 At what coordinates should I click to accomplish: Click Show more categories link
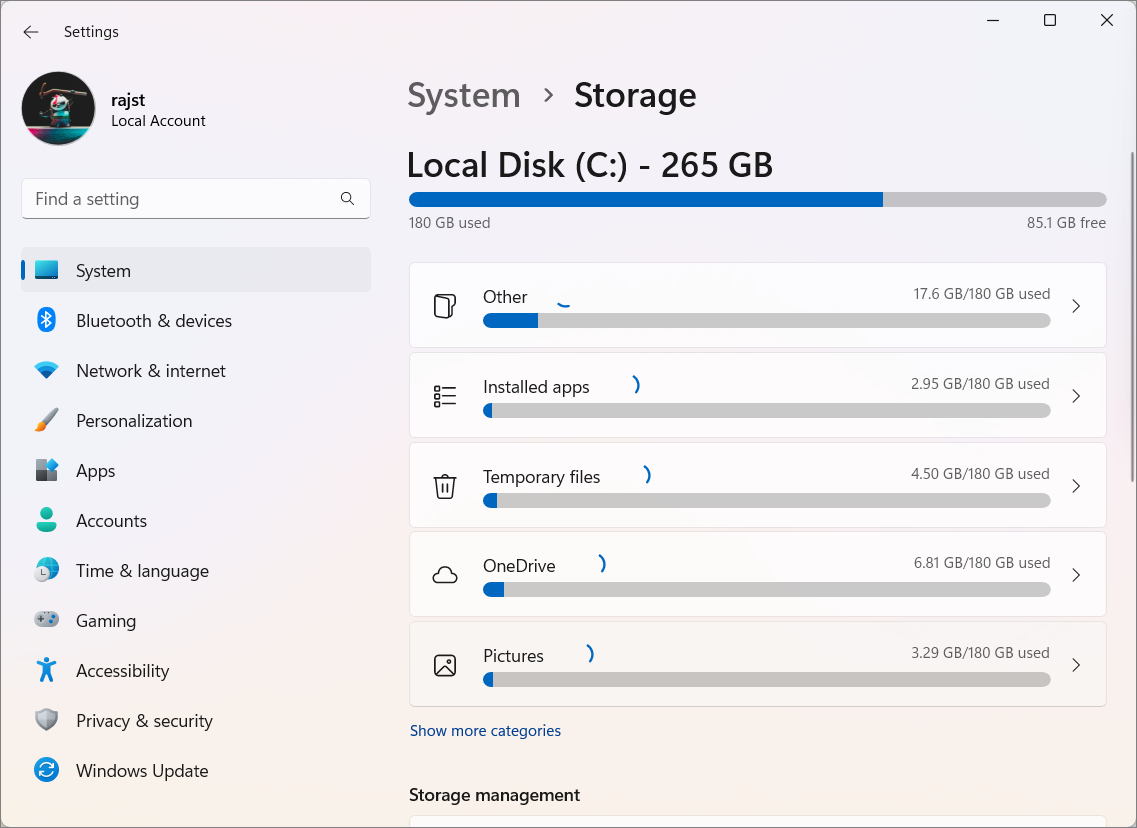[x=485, y=731]
